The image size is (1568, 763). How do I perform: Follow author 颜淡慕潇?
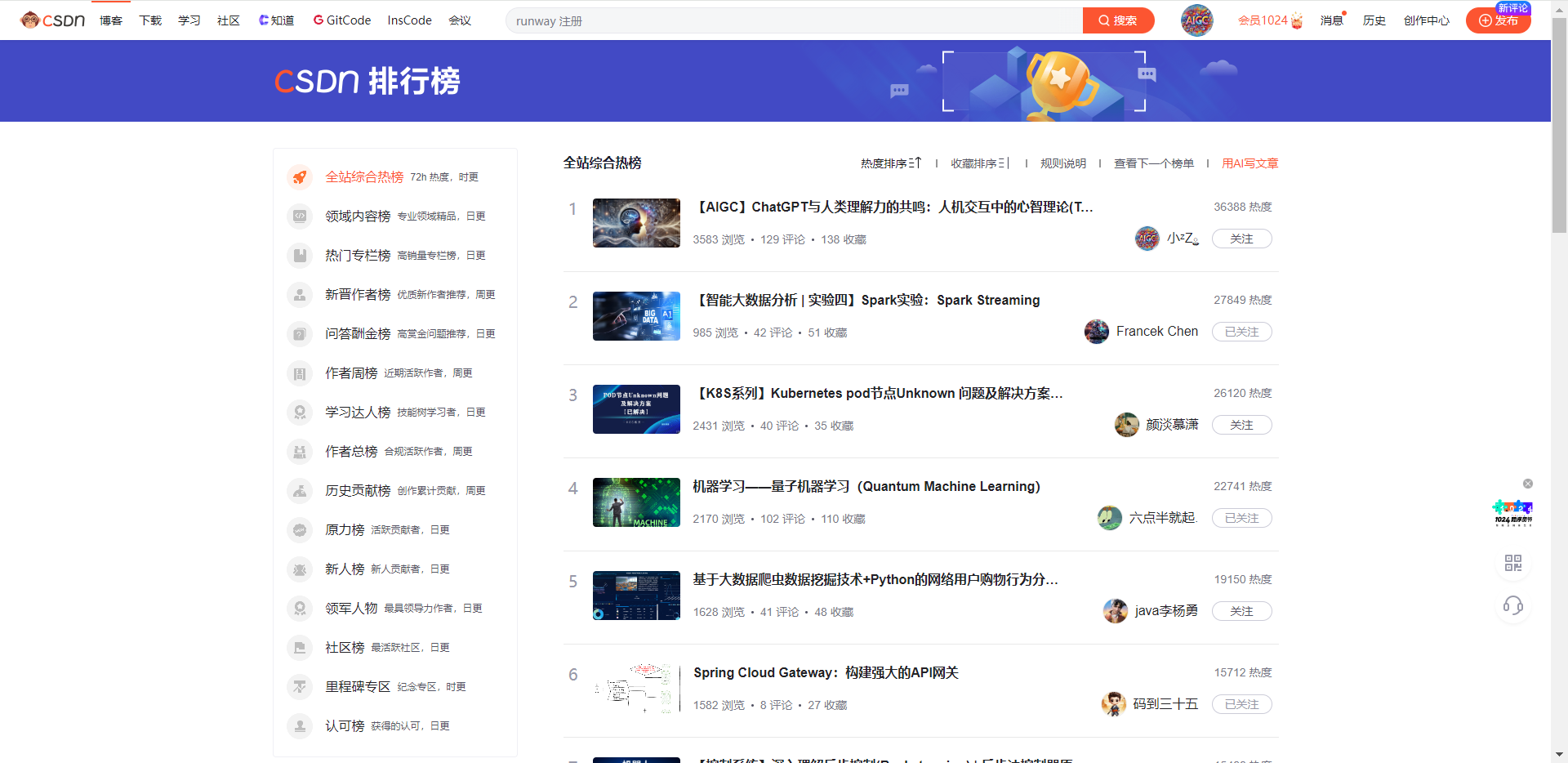[1241, 425]
